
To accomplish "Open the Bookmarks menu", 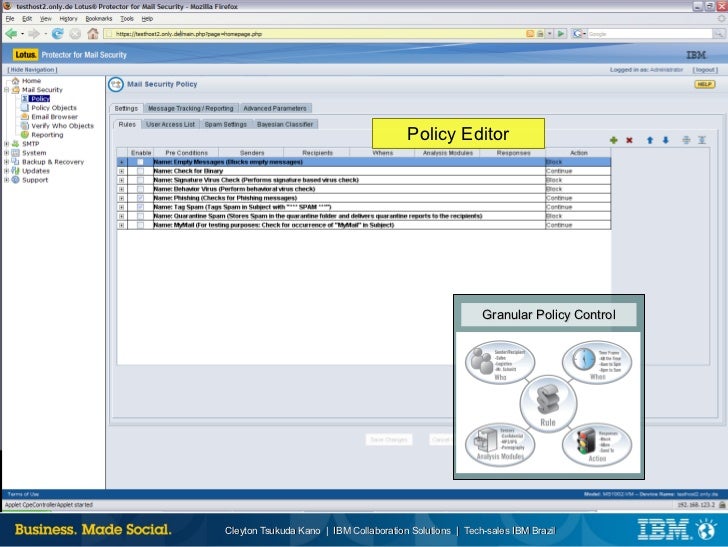I will [x=98, y=19].
